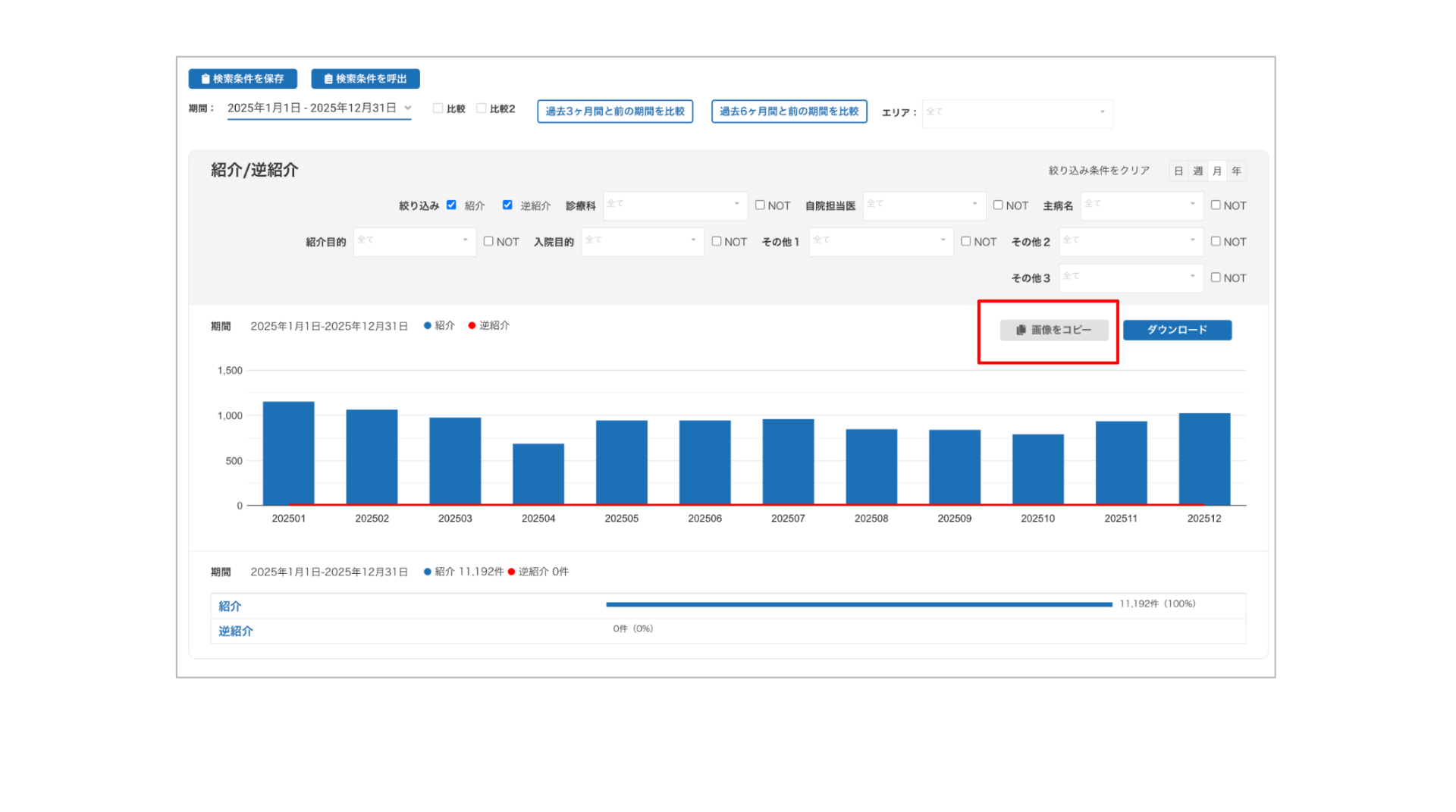Check NOT box for その他１
This screenshot has height=812, width=1456.
[x=965, y=241]
